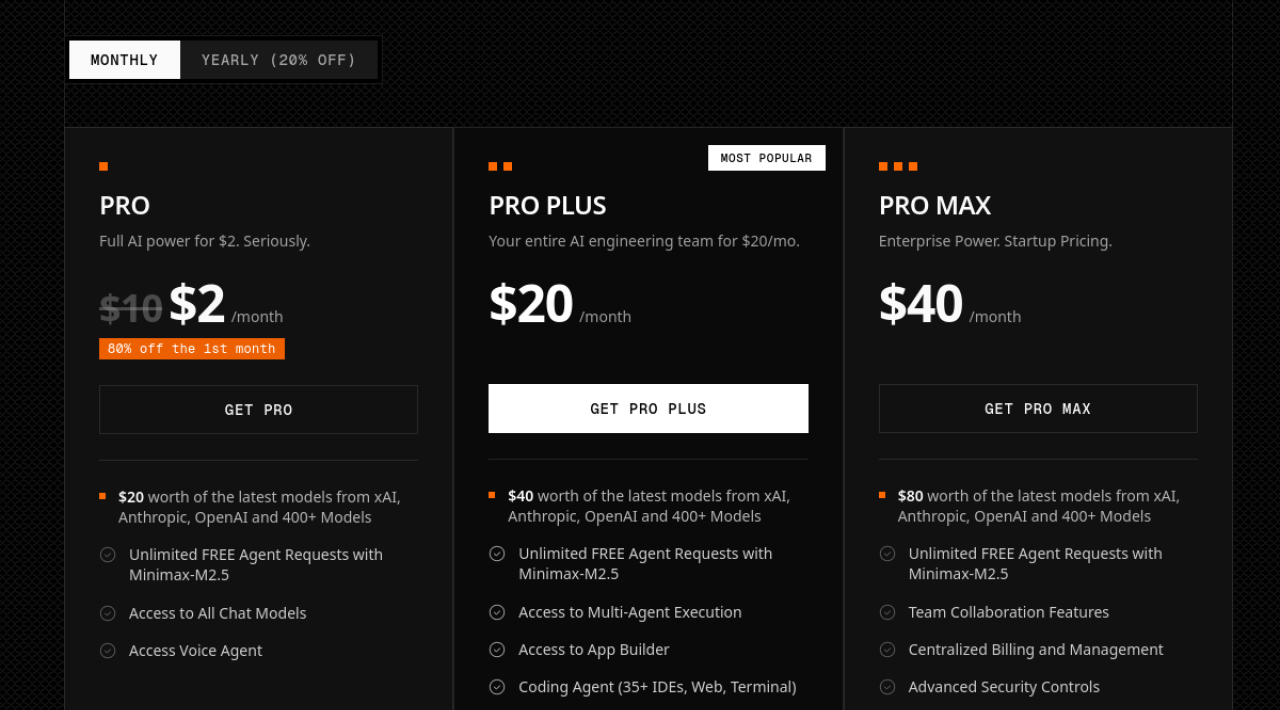
Task: Click the GET PRO button
Action: point(258,409)
